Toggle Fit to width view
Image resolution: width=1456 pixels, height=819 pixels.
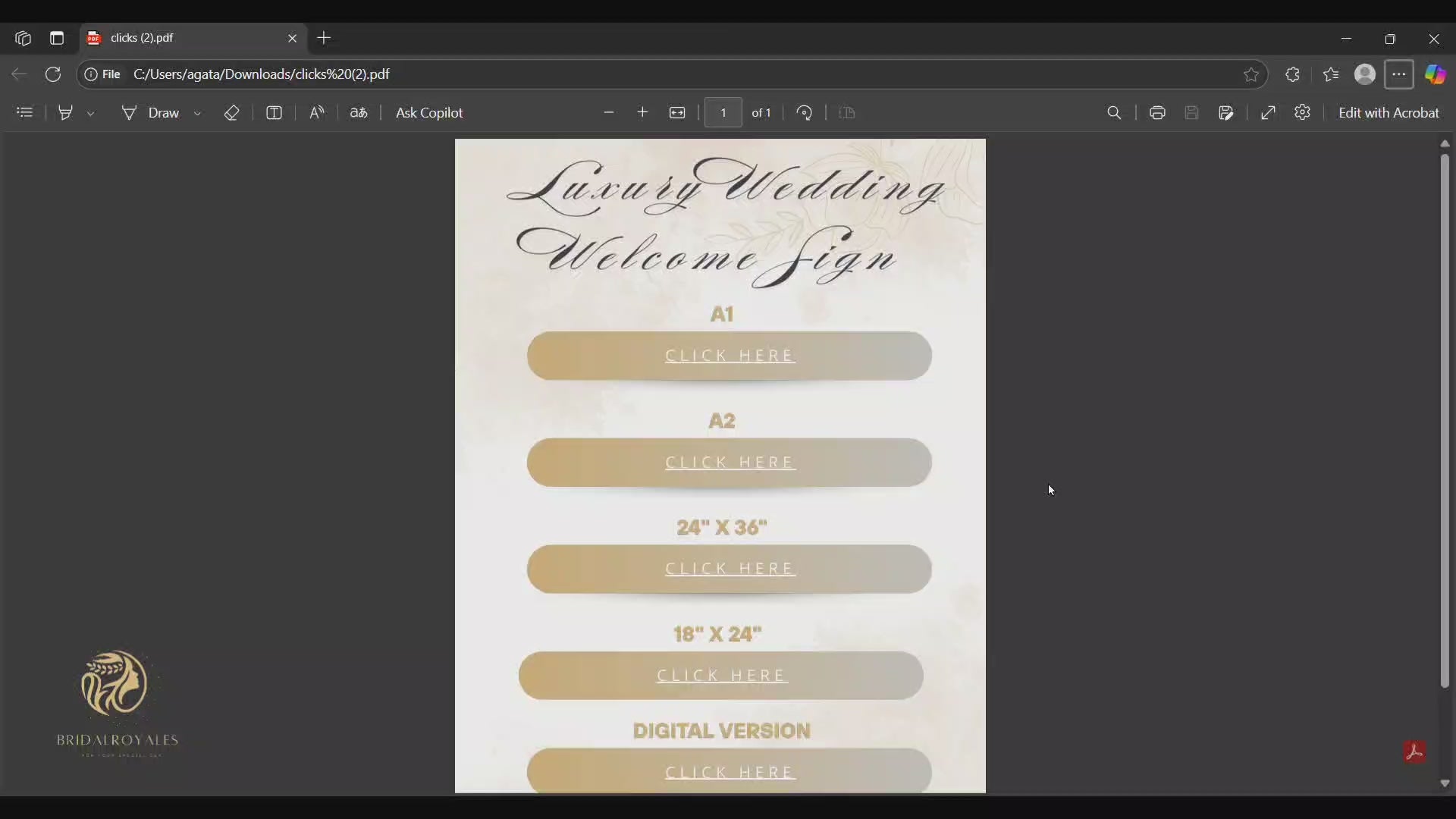(x=678, y=113)
